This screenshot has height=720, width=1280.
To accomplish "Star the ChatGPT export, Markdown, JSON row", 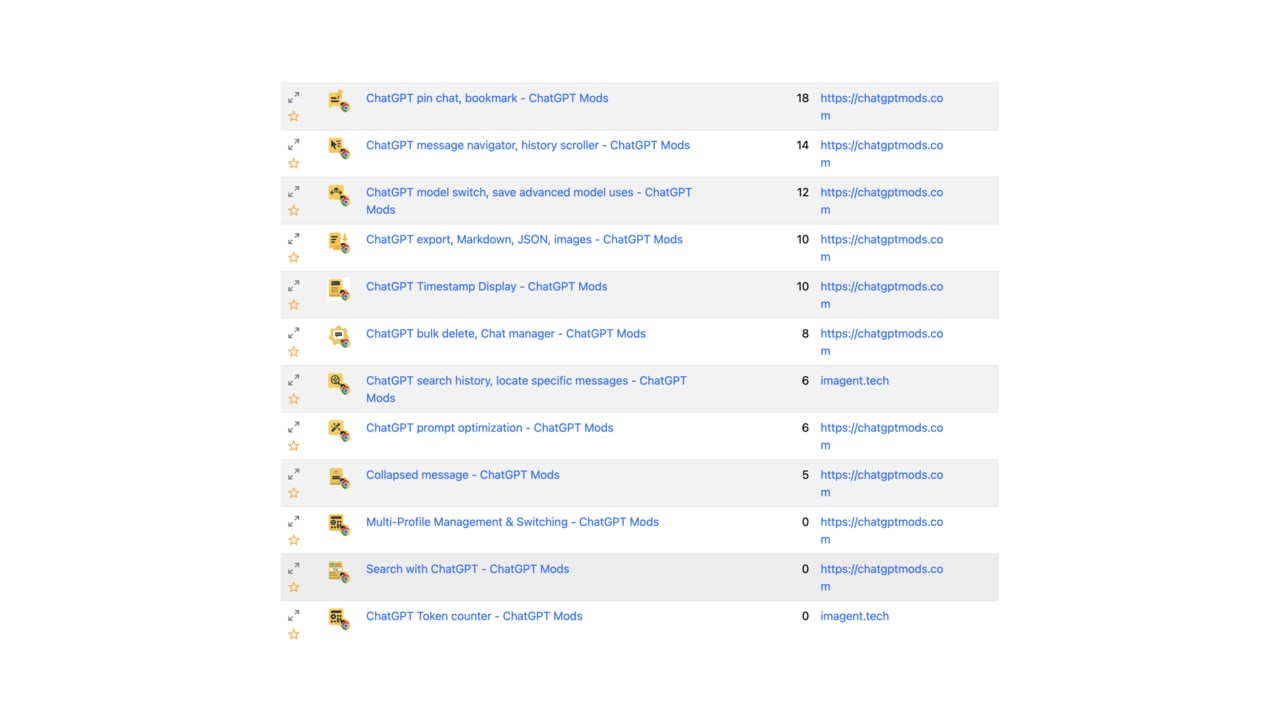I will [x=294, y=257].
